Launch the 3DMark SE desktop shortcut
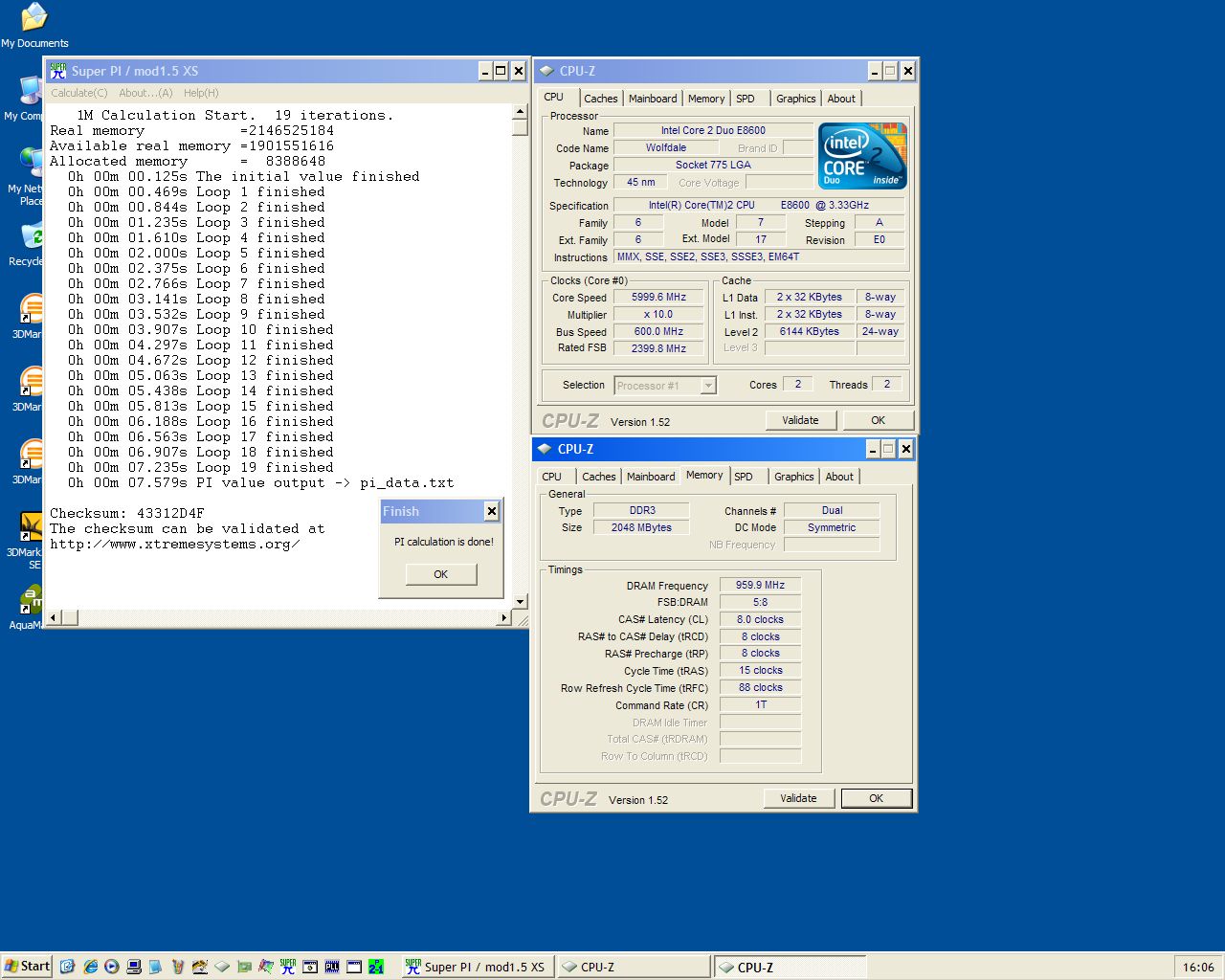This screenshot has width=1225, height=980. click(x=23, y=541)
